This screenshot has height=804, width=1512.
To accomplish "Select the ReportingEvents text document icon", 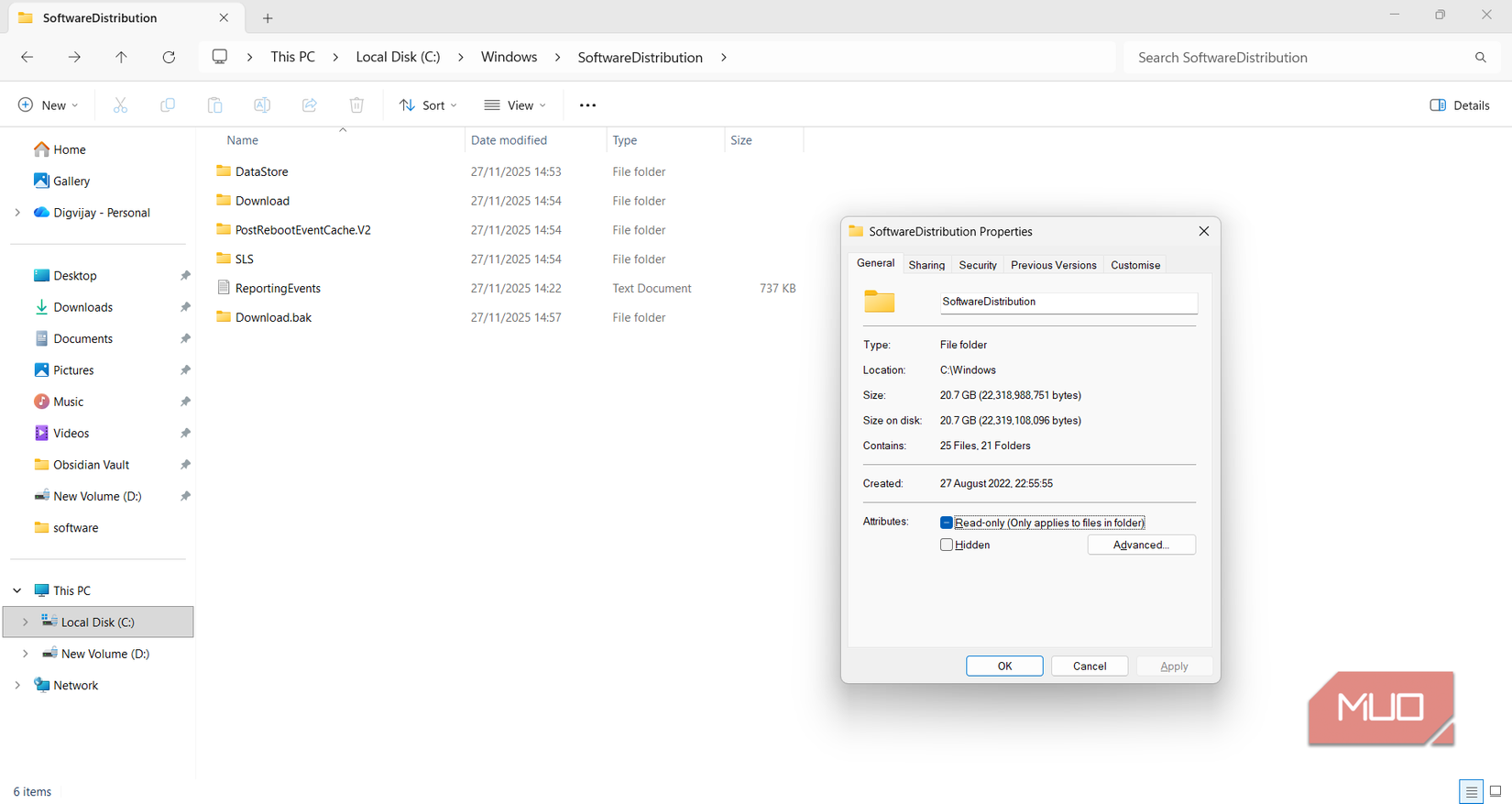I will [x=224, y=287].
